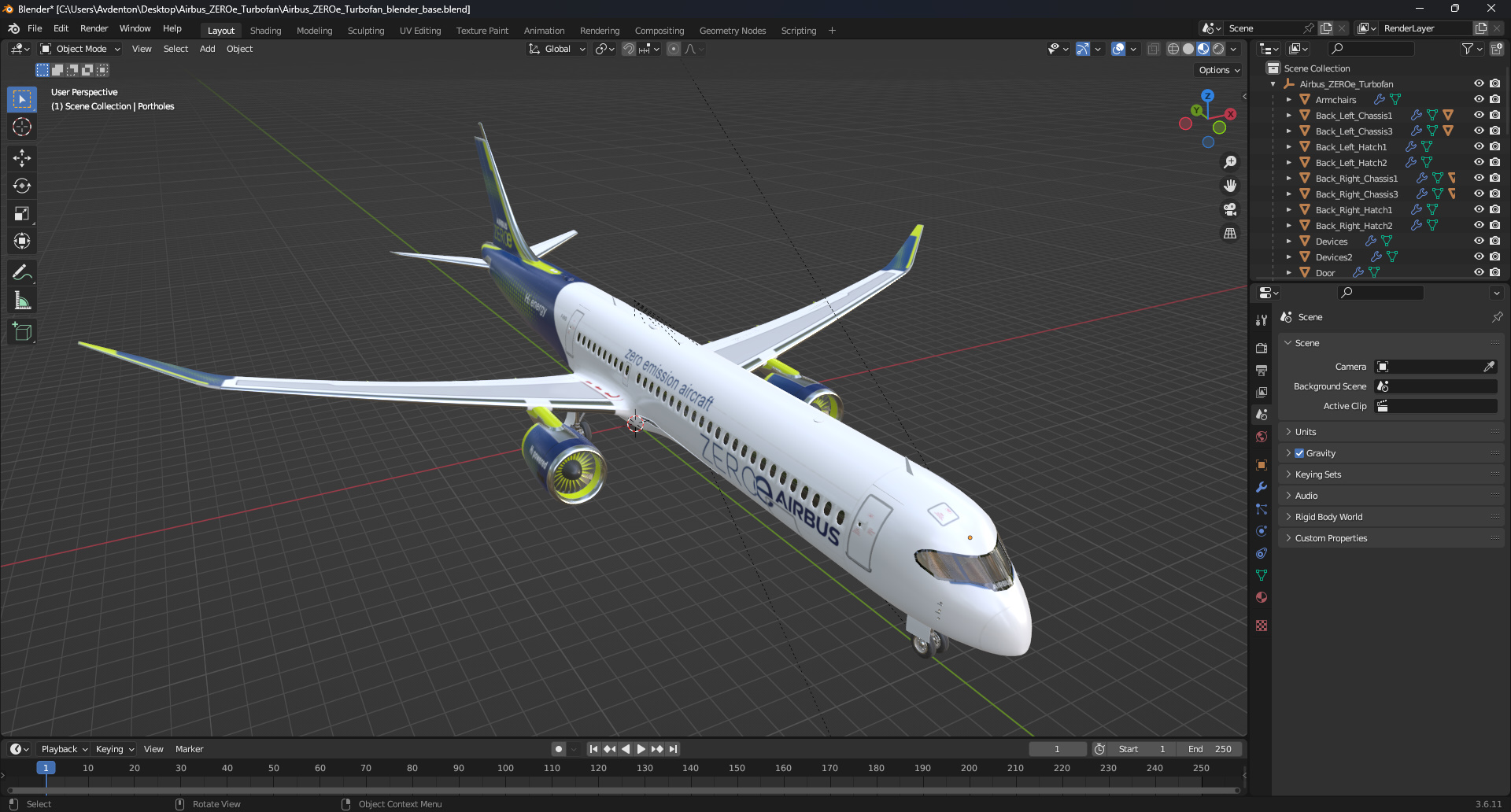Open viewport Options dropdown

[1219, 70]
